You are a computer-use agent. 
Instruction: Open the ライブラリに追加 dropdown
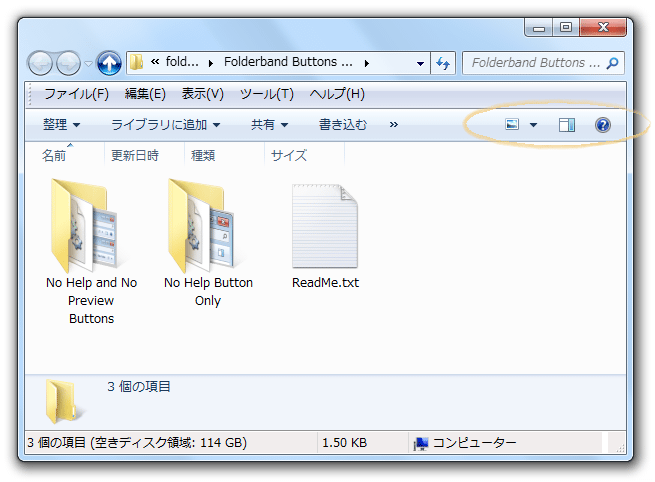tap(165, 125)
